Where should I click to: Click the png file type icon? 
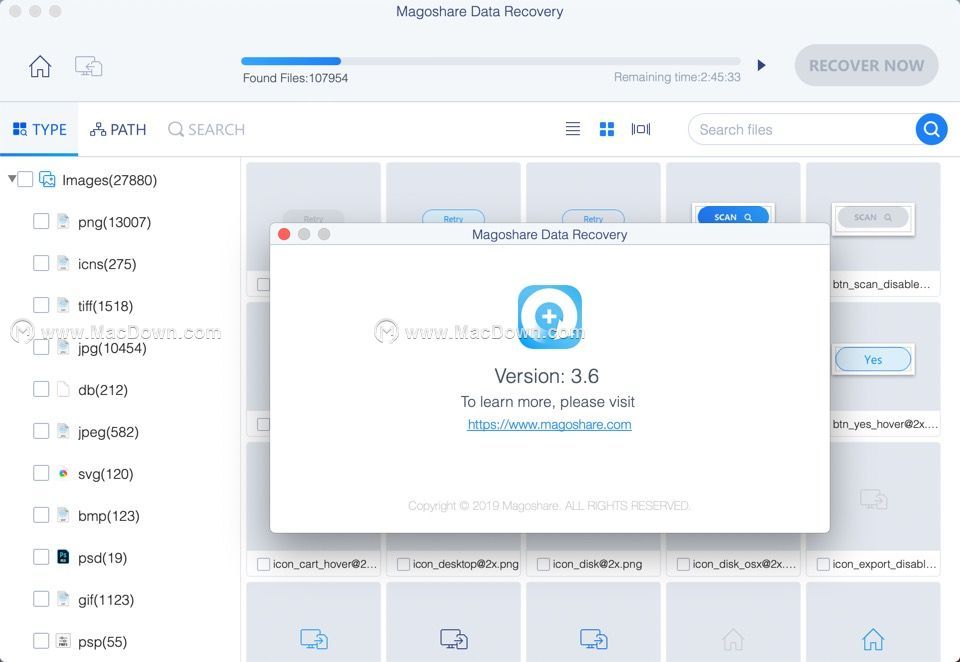[x=63, y=221]
